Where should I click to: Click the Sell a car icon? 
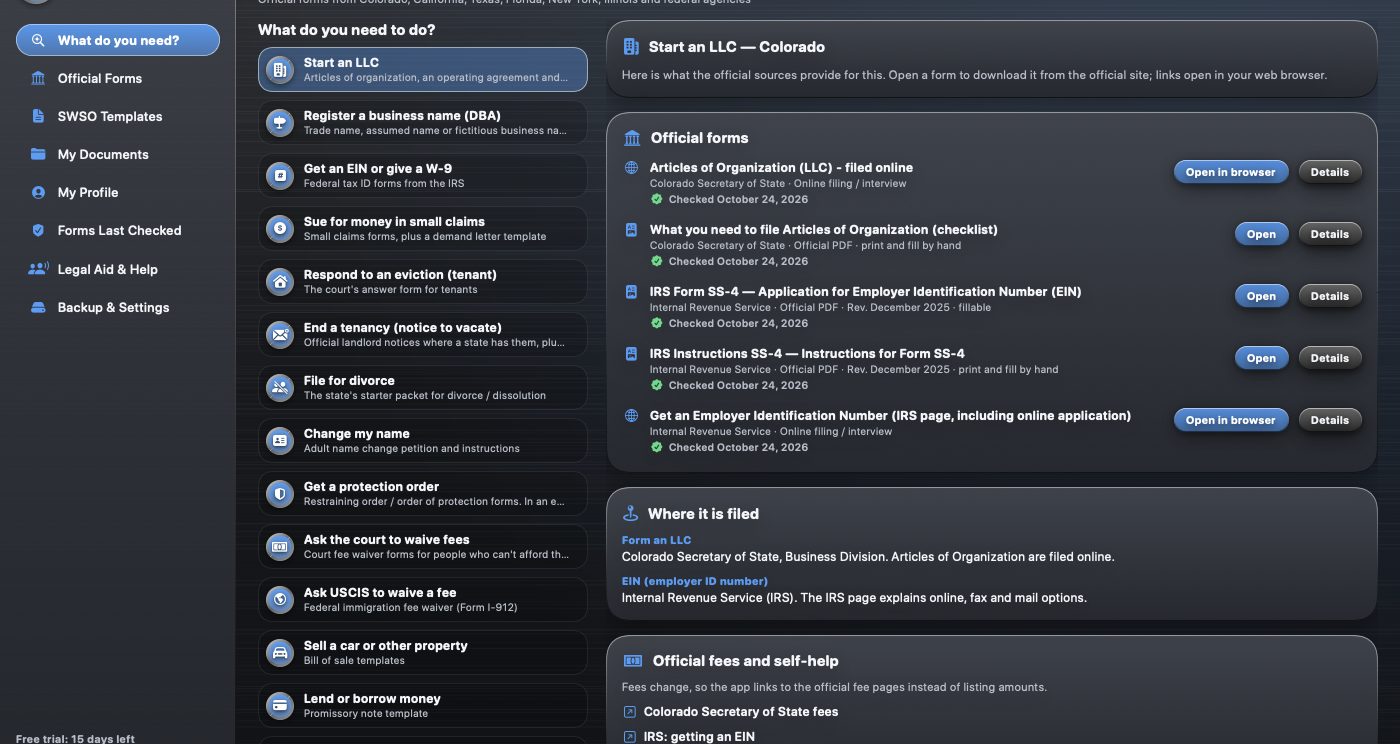tap(280, 653)
